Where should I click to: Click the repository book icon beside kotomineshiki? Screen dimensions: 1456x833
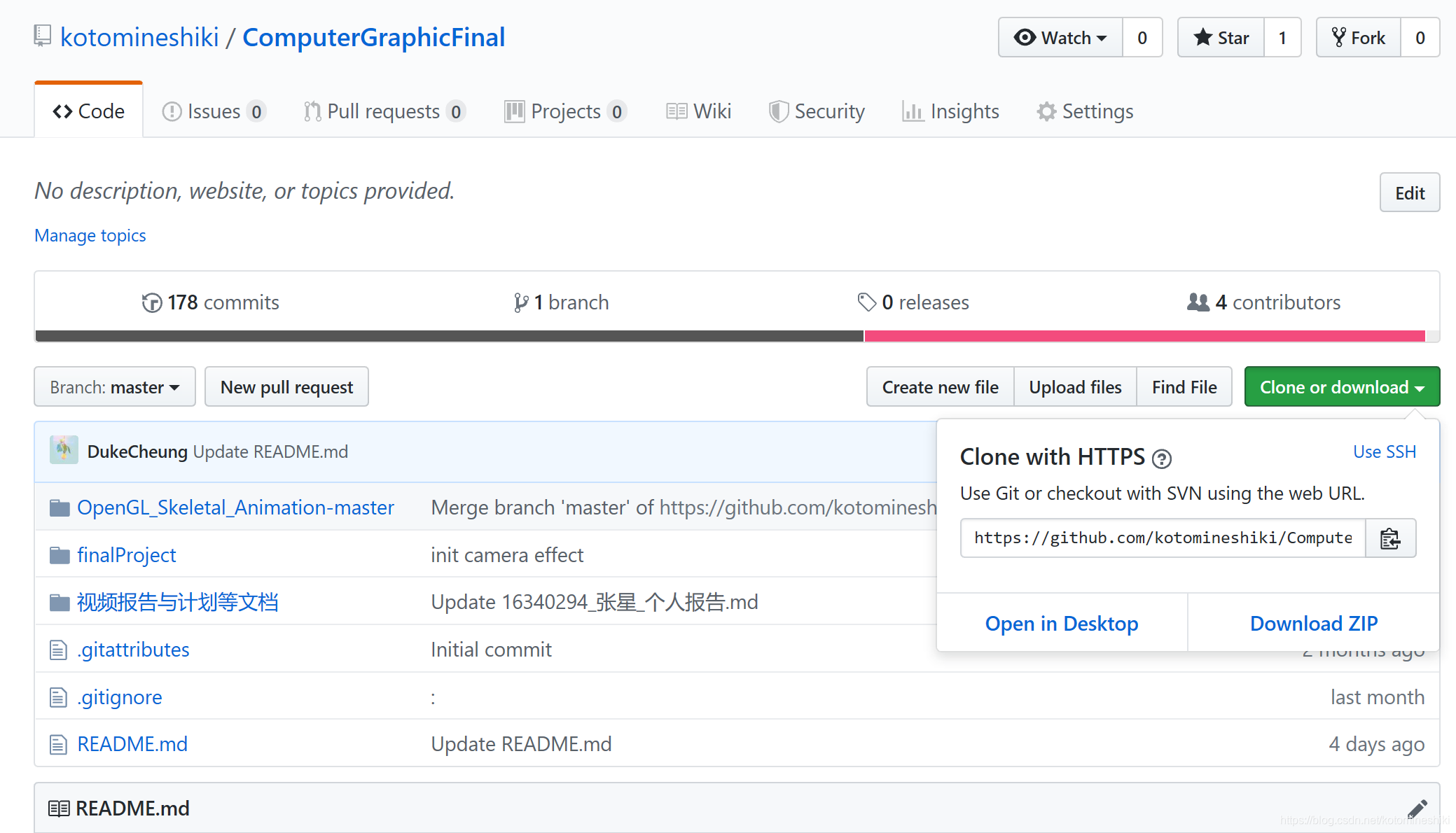click(x=43, y=36)
